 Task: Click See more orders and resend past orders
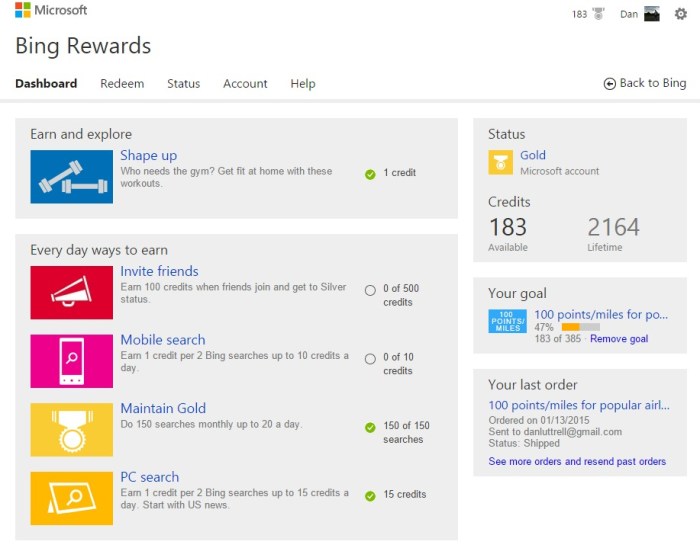pyautogui.click(x=577, y=461)
